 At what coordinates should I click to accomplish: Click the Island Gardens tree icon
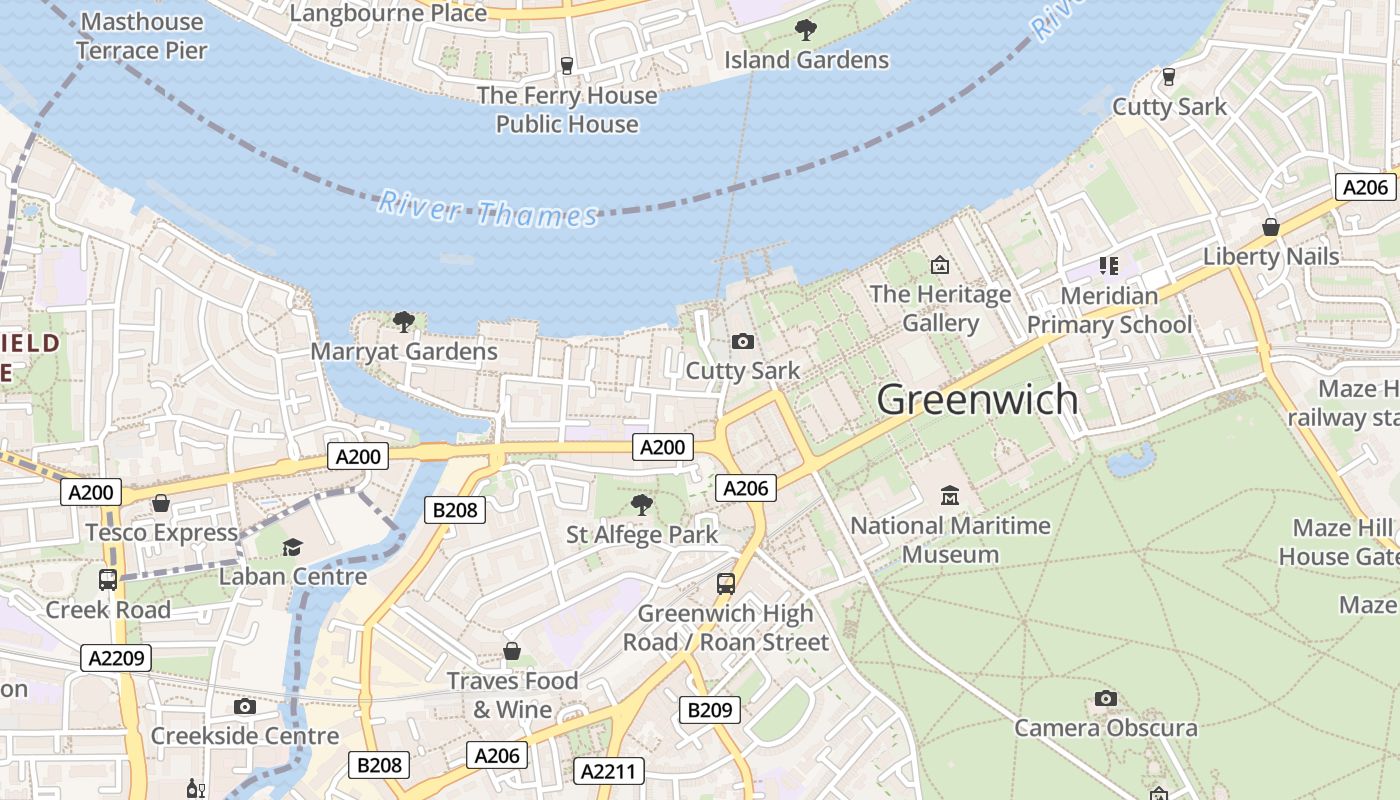coord(806,30)
